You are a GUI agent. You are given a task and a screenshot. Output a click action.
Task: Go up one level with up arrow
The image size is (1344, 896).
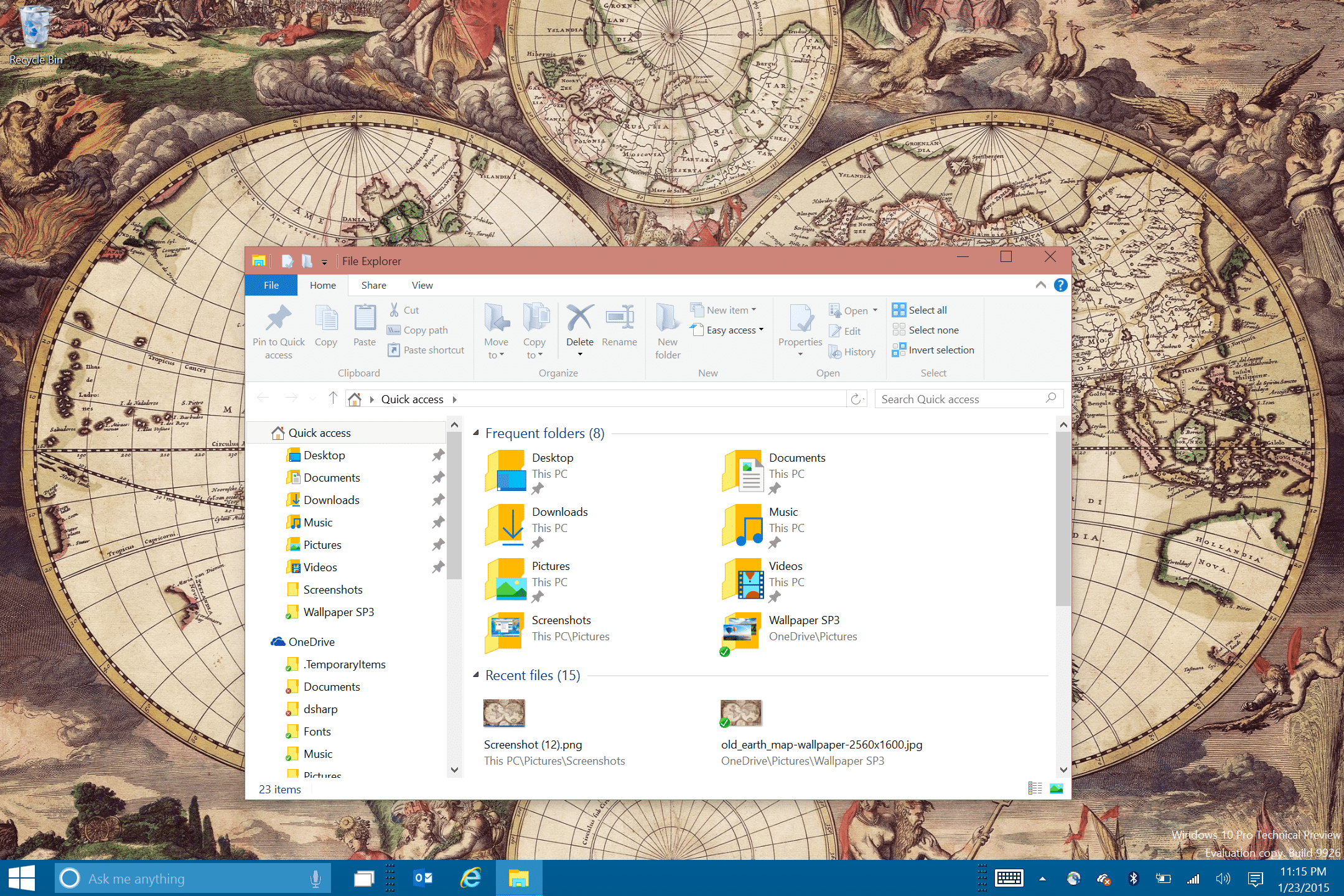[333, 399]
